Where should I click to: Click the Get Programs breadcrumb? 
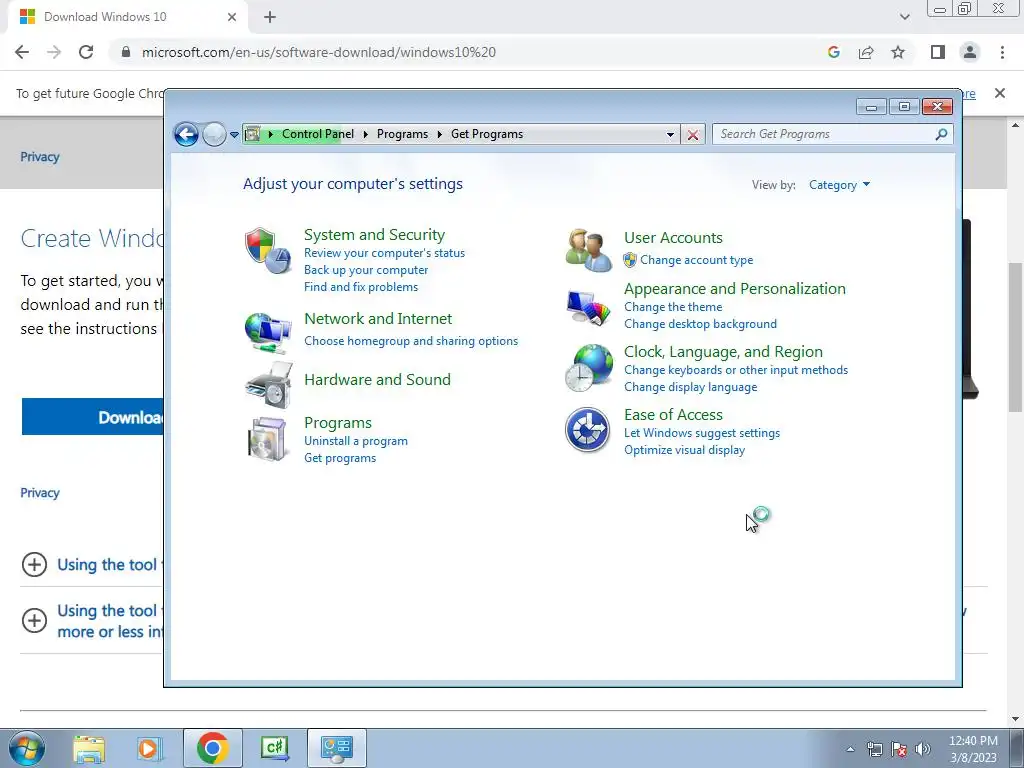487,134
